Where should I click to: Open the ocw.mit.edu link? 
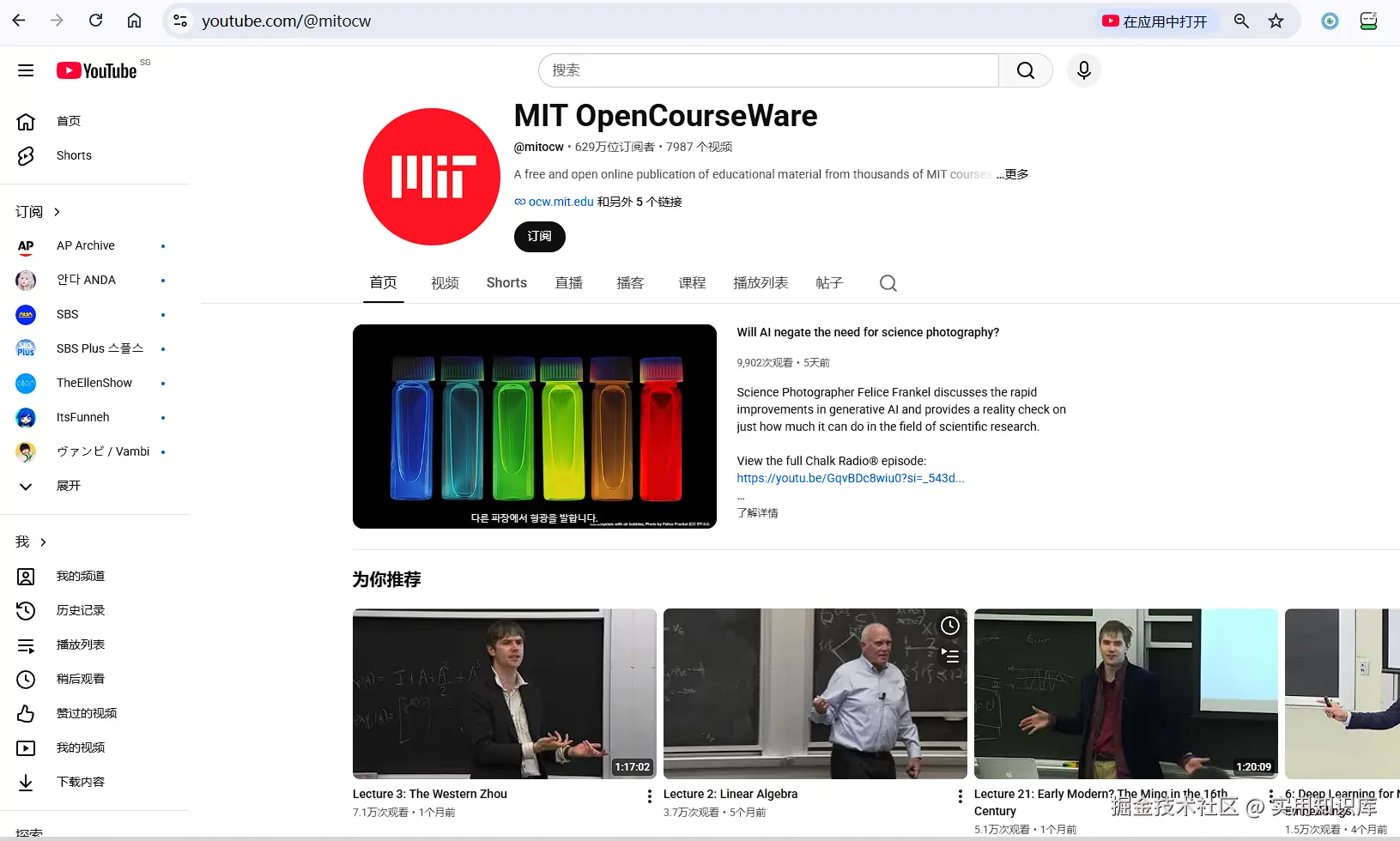(x=561, y=202)
